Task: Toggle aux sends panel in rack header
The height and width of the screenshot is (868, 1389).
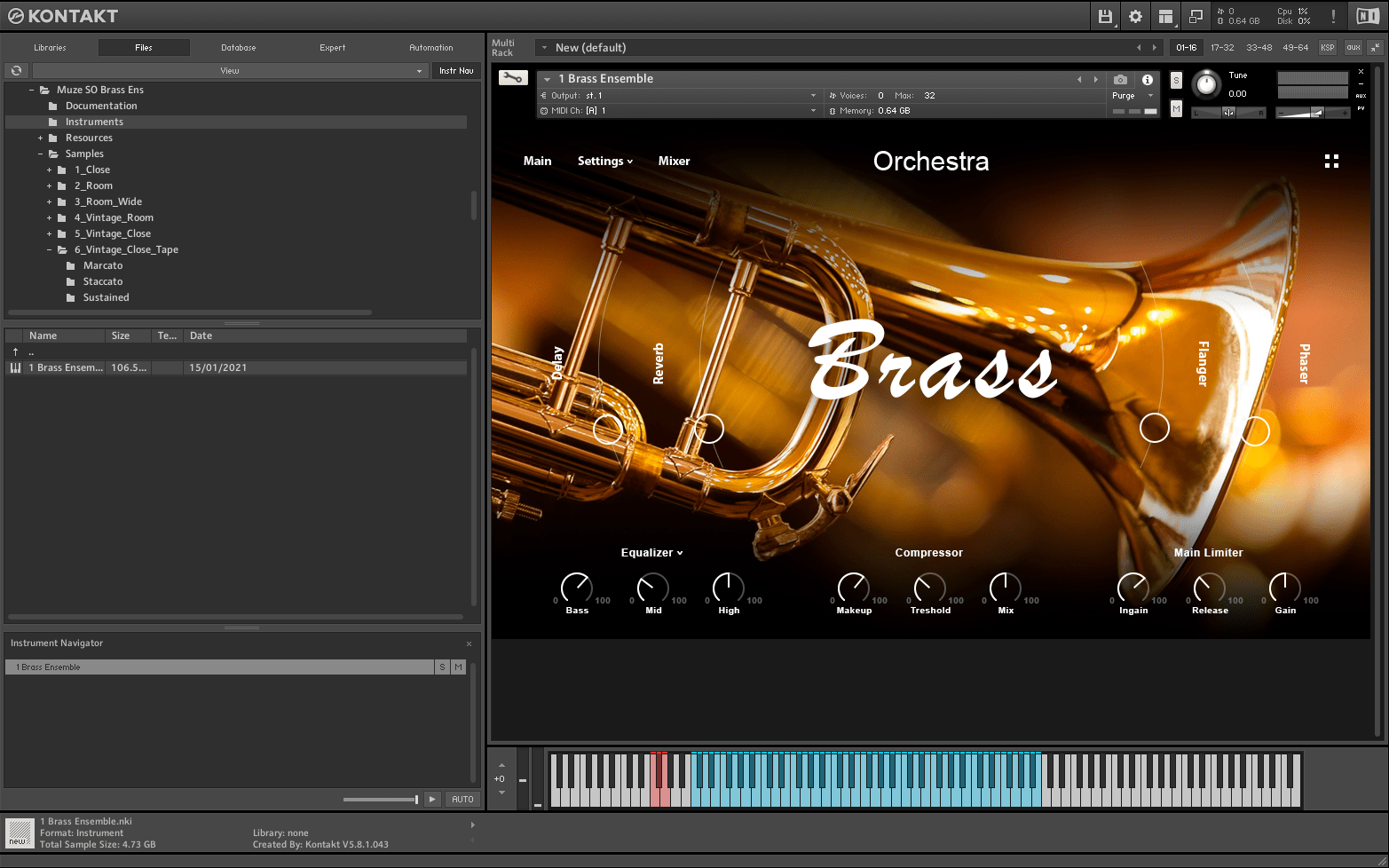Action: [x=1353, y=48]
